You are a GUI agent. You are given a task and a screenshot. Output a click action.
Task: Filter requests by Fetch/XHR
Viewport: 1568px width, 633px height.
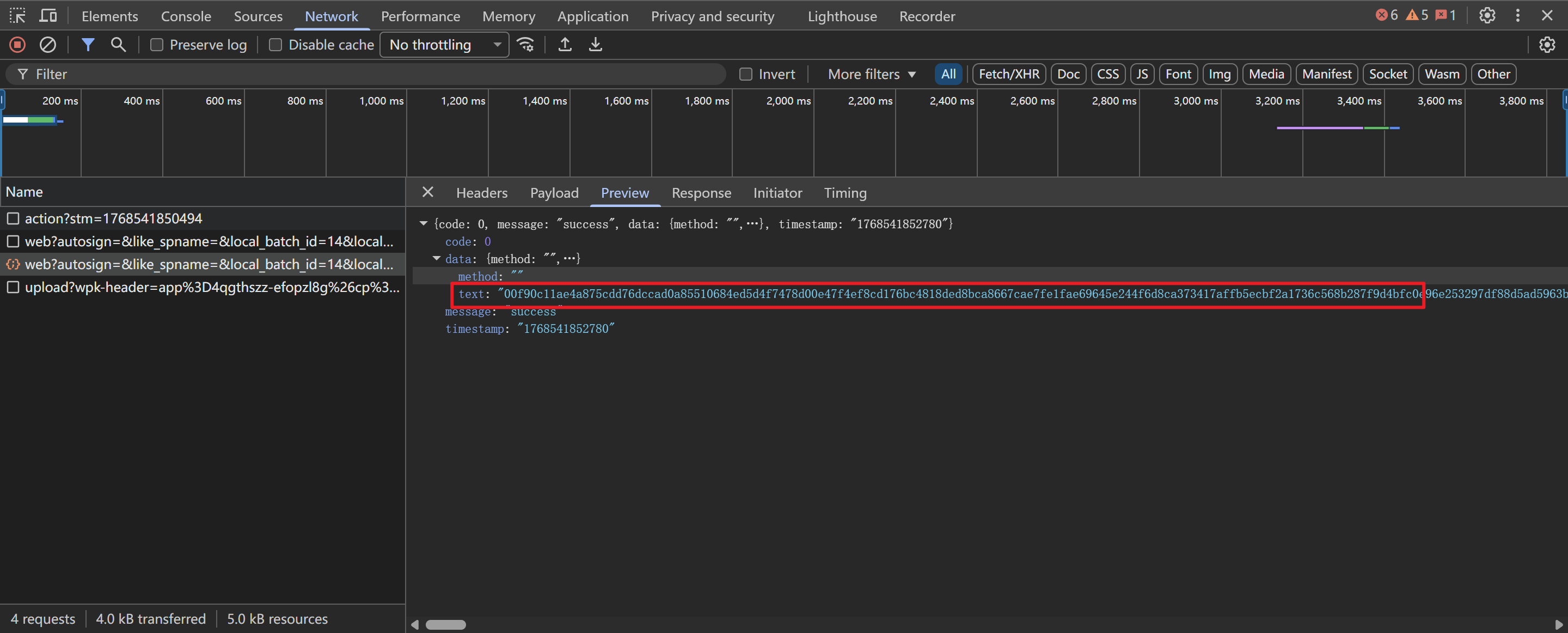pyautogui.click(x=1009, y=74)
